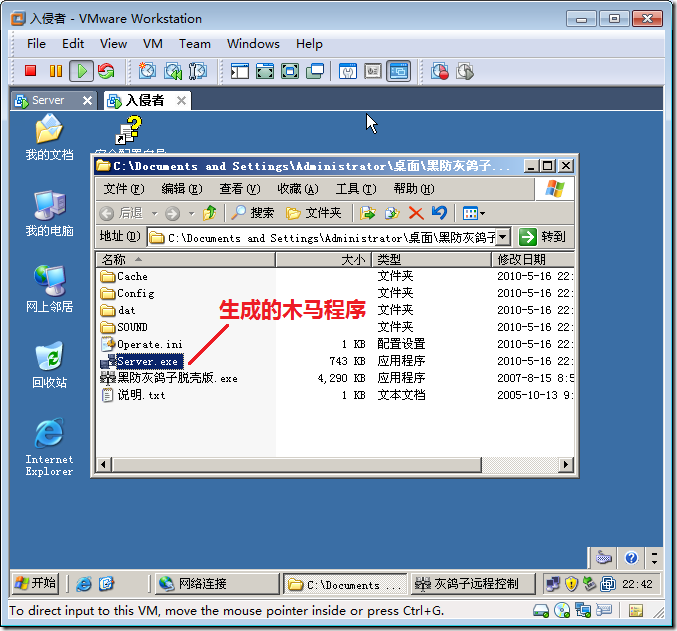
Task: Click the Appliance view icon
Action: click(x=373, y=71)
